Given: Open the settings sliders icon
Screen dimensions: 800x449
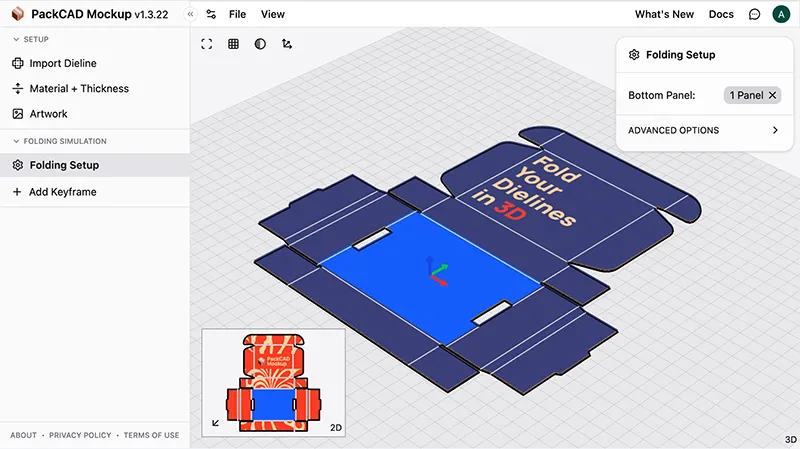Looking at the screenshot, I should pos(211,14).
